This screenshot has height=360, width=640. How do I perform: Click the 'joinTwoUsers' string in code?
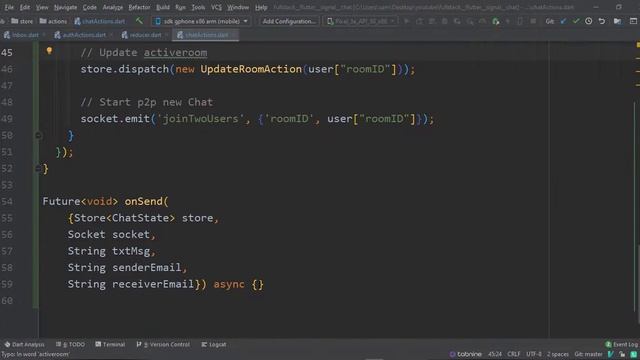(200, 119)
